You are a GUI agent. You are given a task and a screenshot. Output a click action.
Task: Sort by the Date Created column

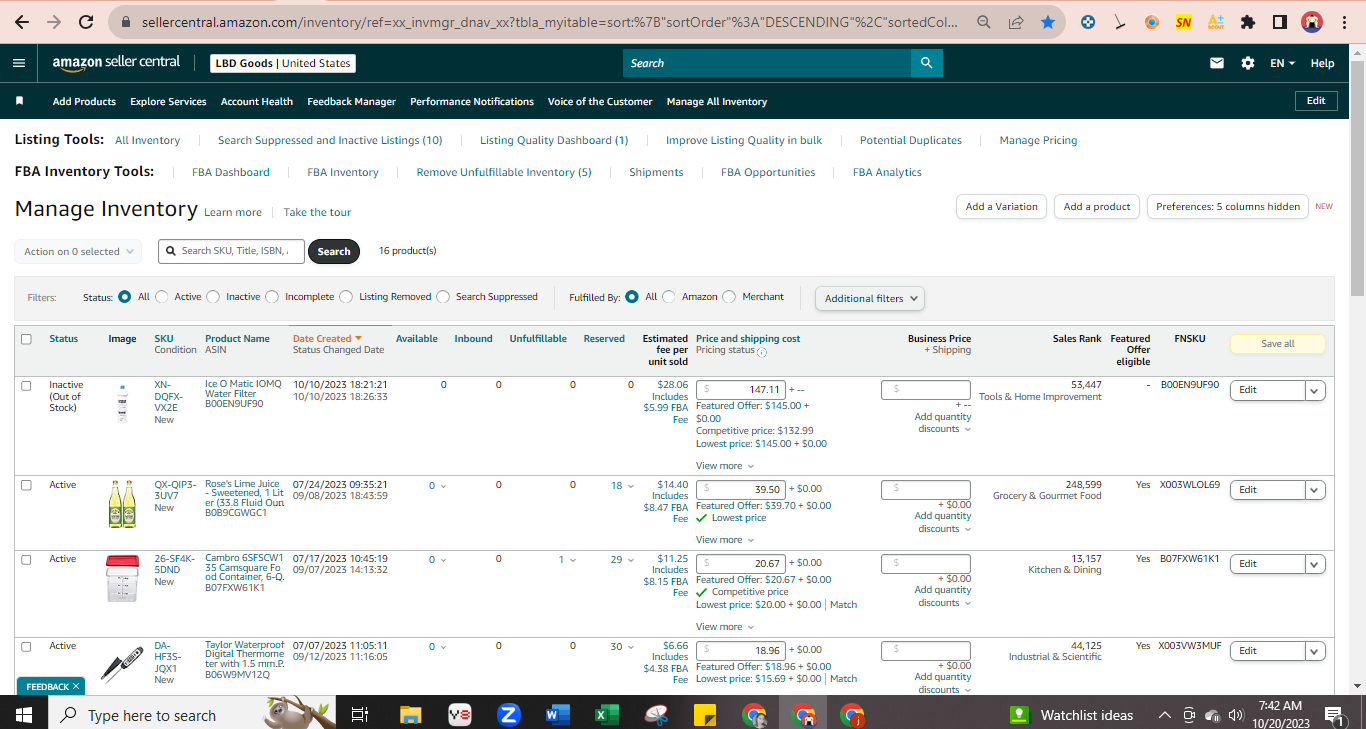point(327,339)
